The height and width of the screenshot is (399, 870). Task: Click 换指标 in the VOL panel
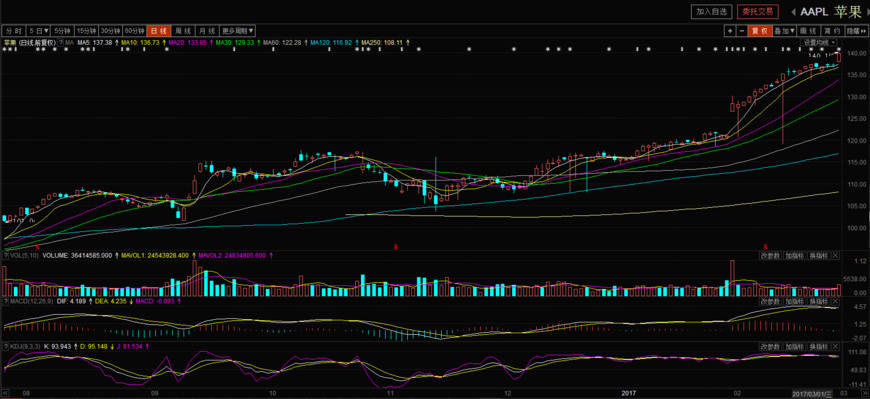[x=818, y=255]
